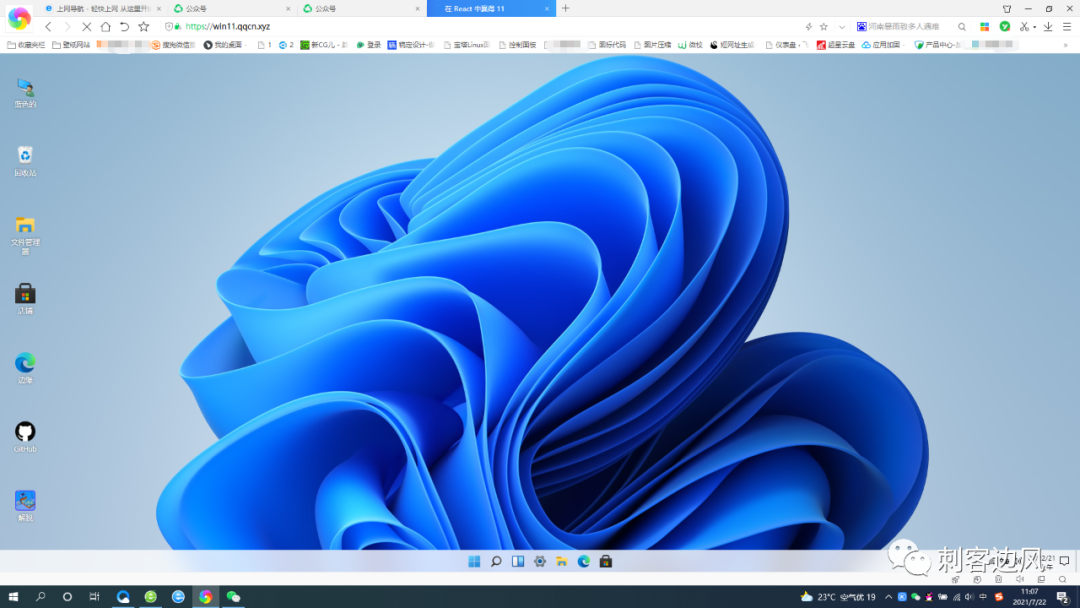
Task: Click the address bar showing win11.qqcn.xyz
Action: click(x=482, y=26)
